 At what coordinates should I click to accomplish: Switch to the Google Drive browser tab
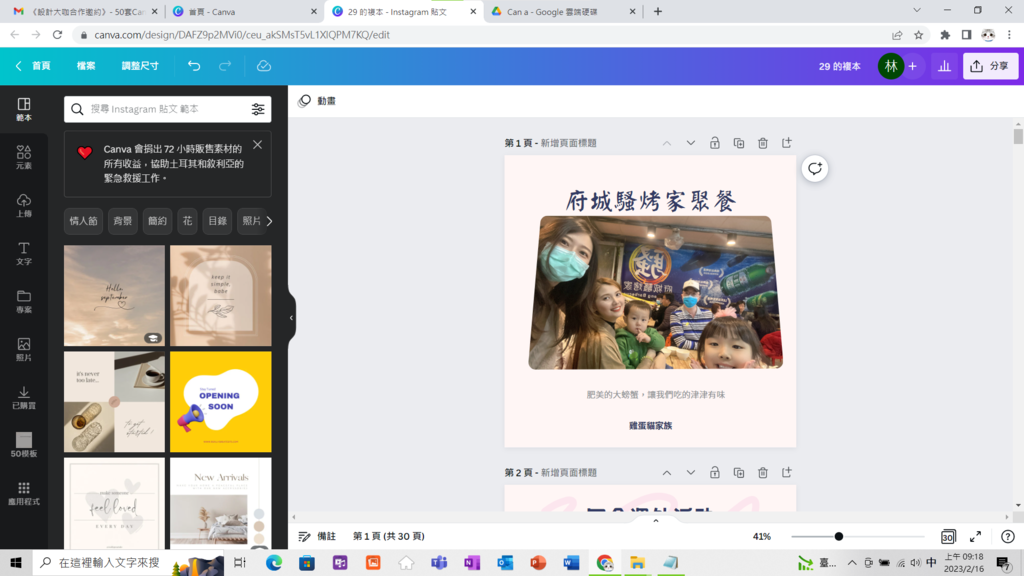point(563,12)
